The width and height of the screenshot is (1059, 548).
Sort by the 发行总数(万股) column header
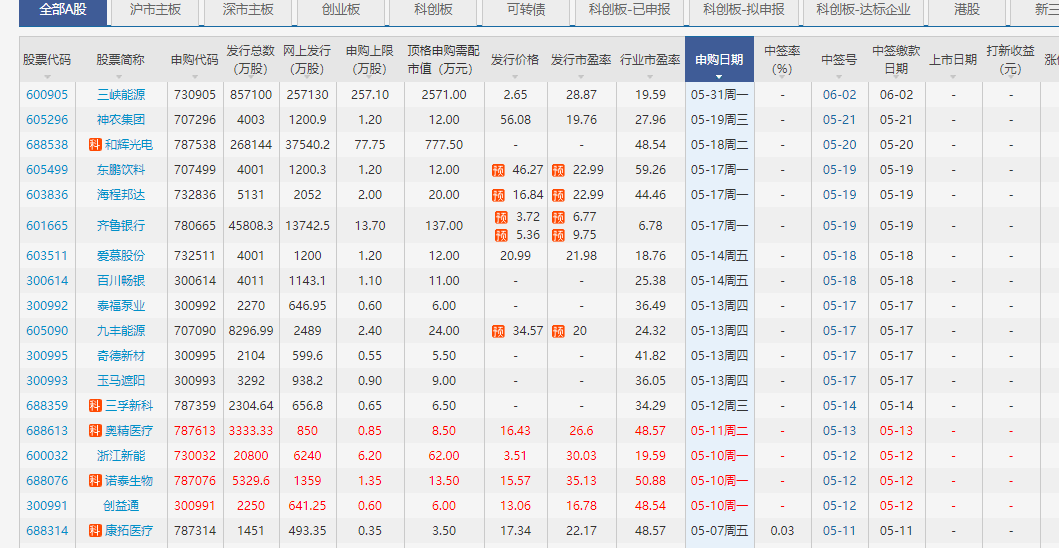[x=251, y=59]
